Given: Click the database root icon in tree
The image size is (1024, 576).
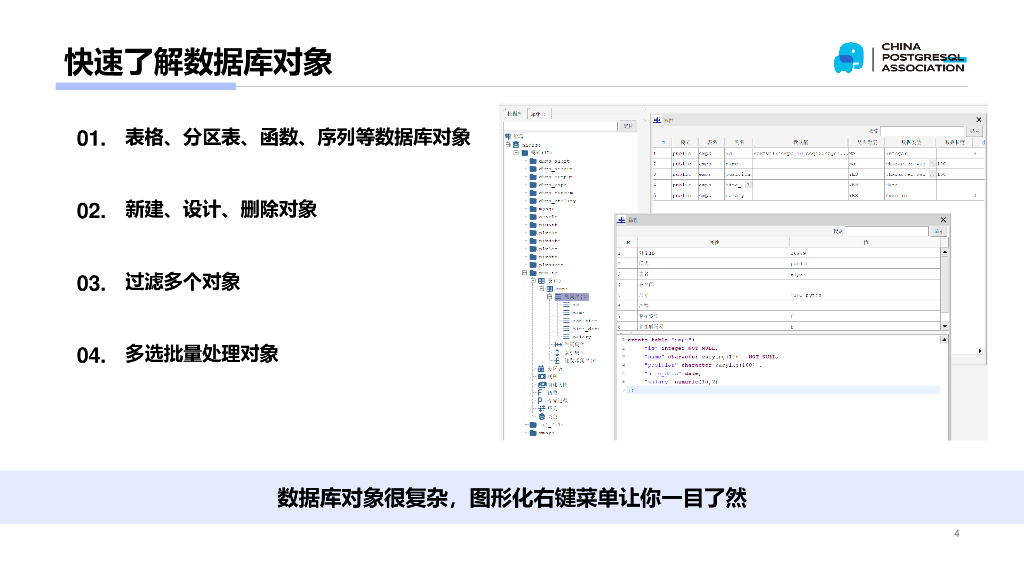Looking at the screenshot, I should point(516,145).
